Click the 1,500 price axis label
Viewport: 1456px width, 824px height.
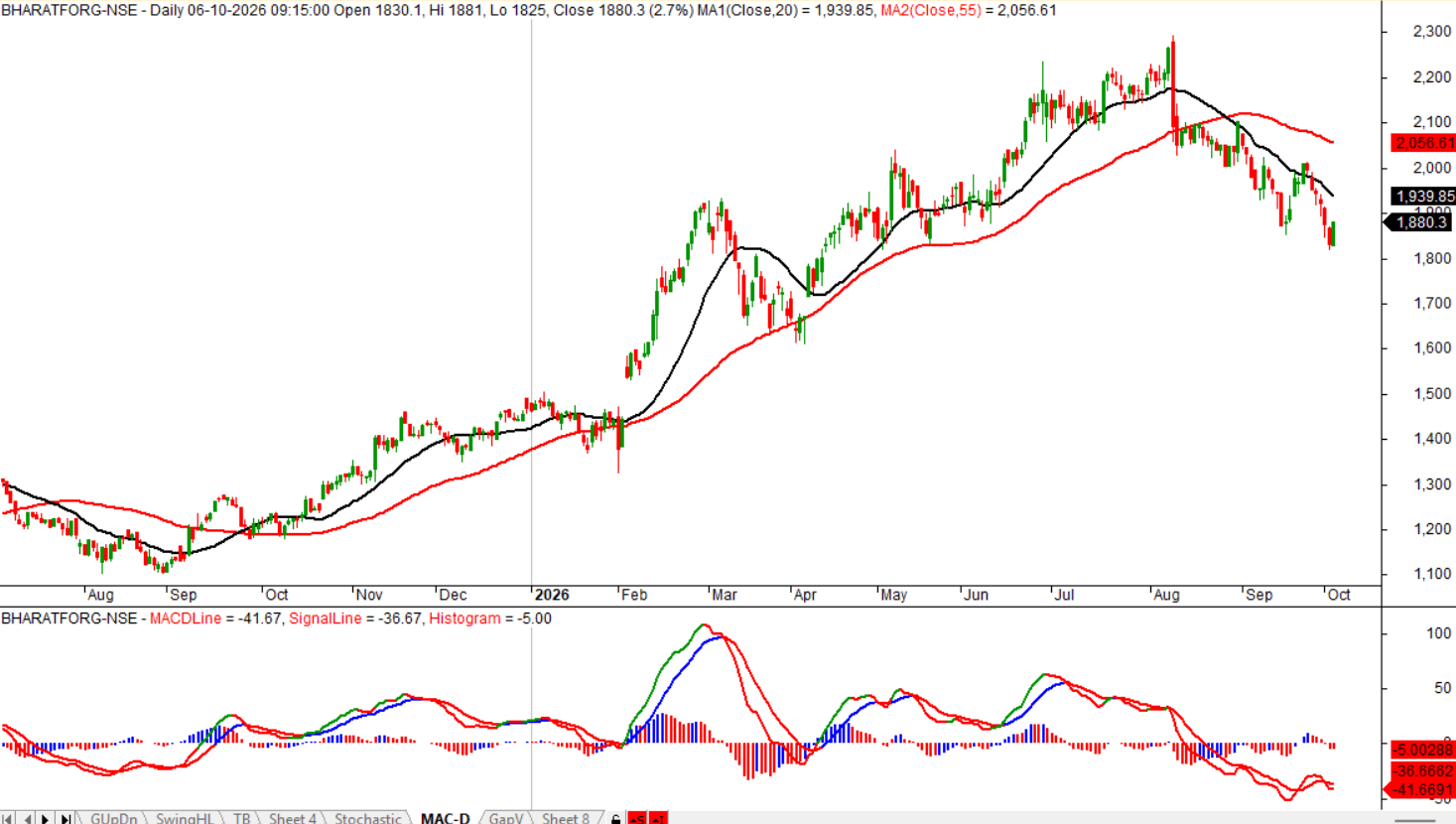[x=1432, y=394]
